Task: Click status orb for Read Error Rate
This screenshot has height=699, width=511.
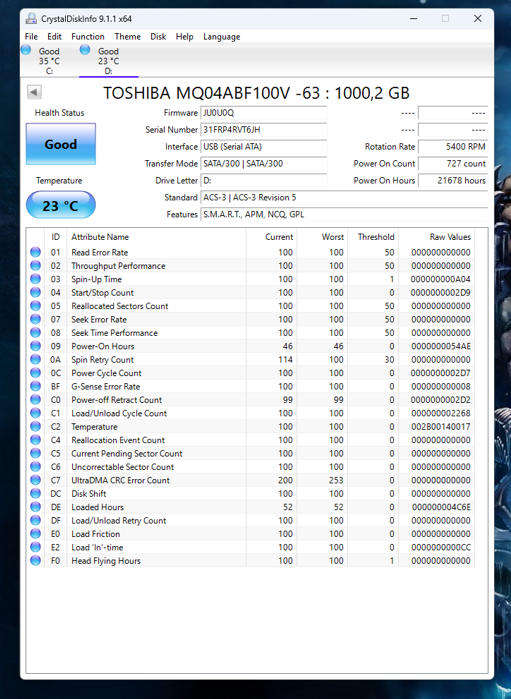Action: pos(35,252)
